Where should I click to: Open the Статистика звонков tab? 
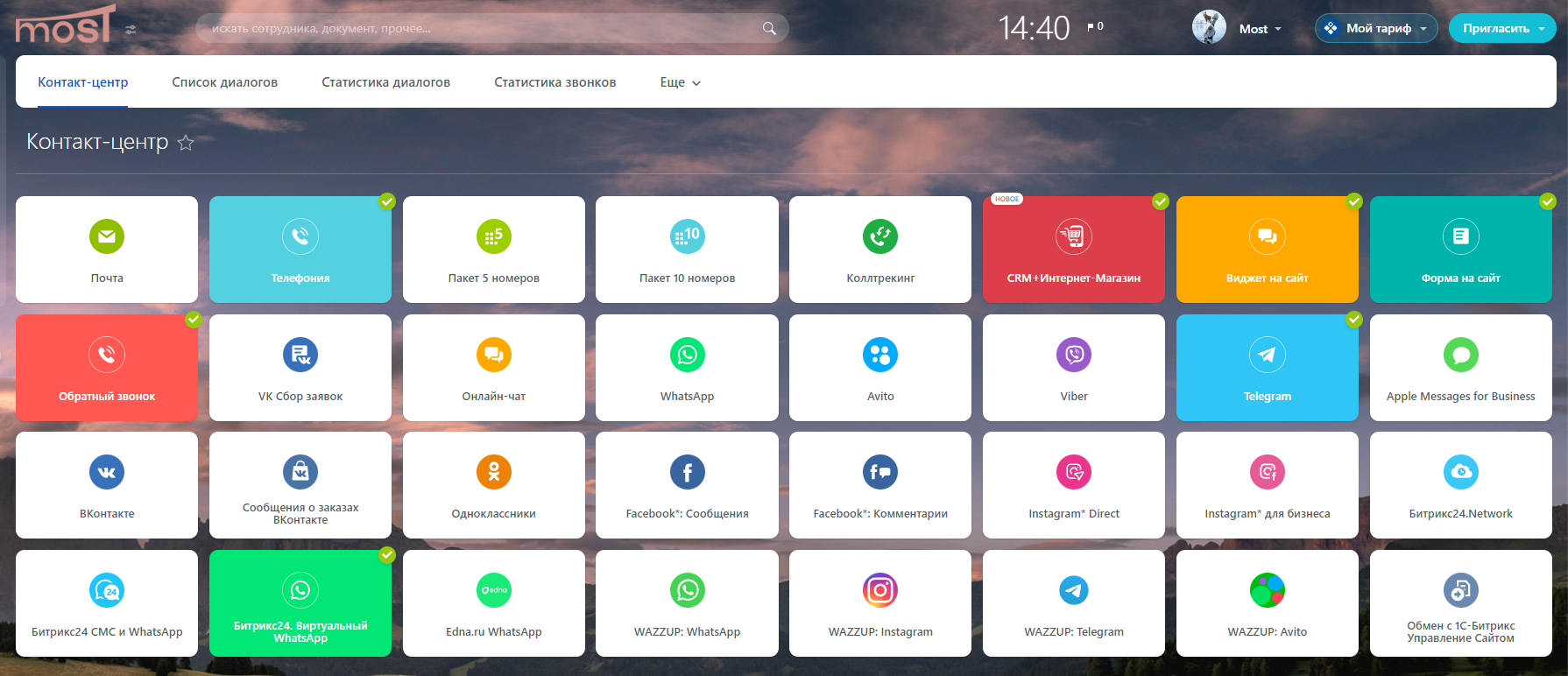554,82
